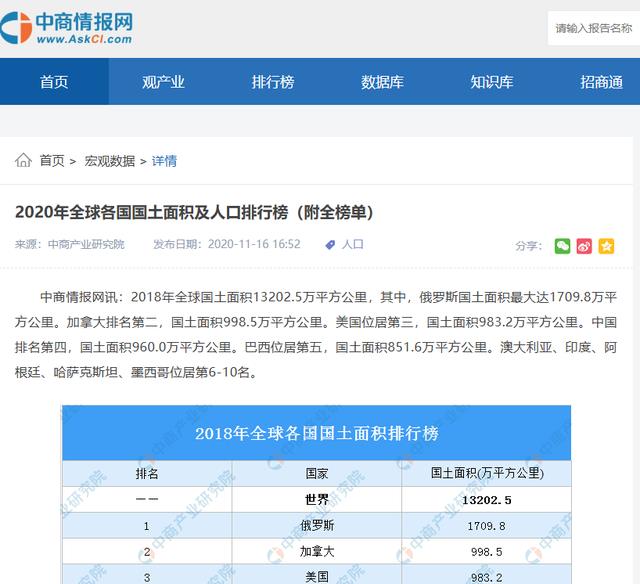The height and width of the screenshot is (584, 640).
Task: Click breadcrumb link 宏观数据
Action: pyautogui.click(x=109, y=161)
